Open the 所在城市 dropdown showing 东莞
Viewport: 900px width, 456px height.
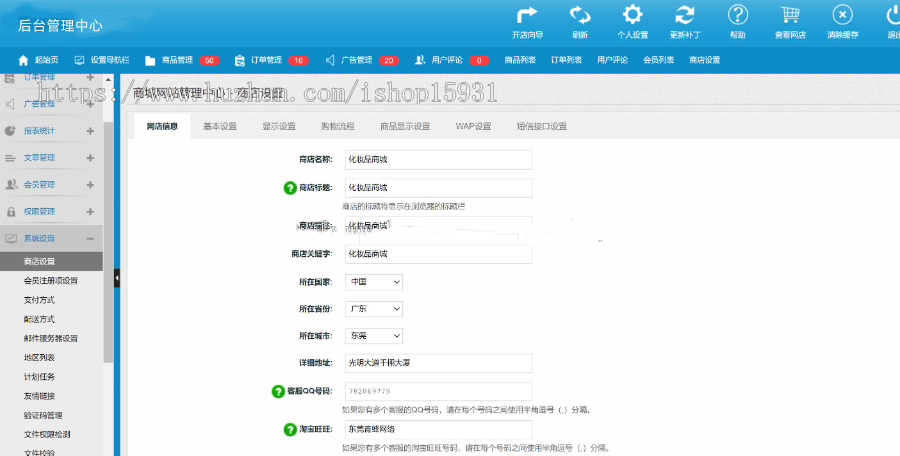click(374, 336)
